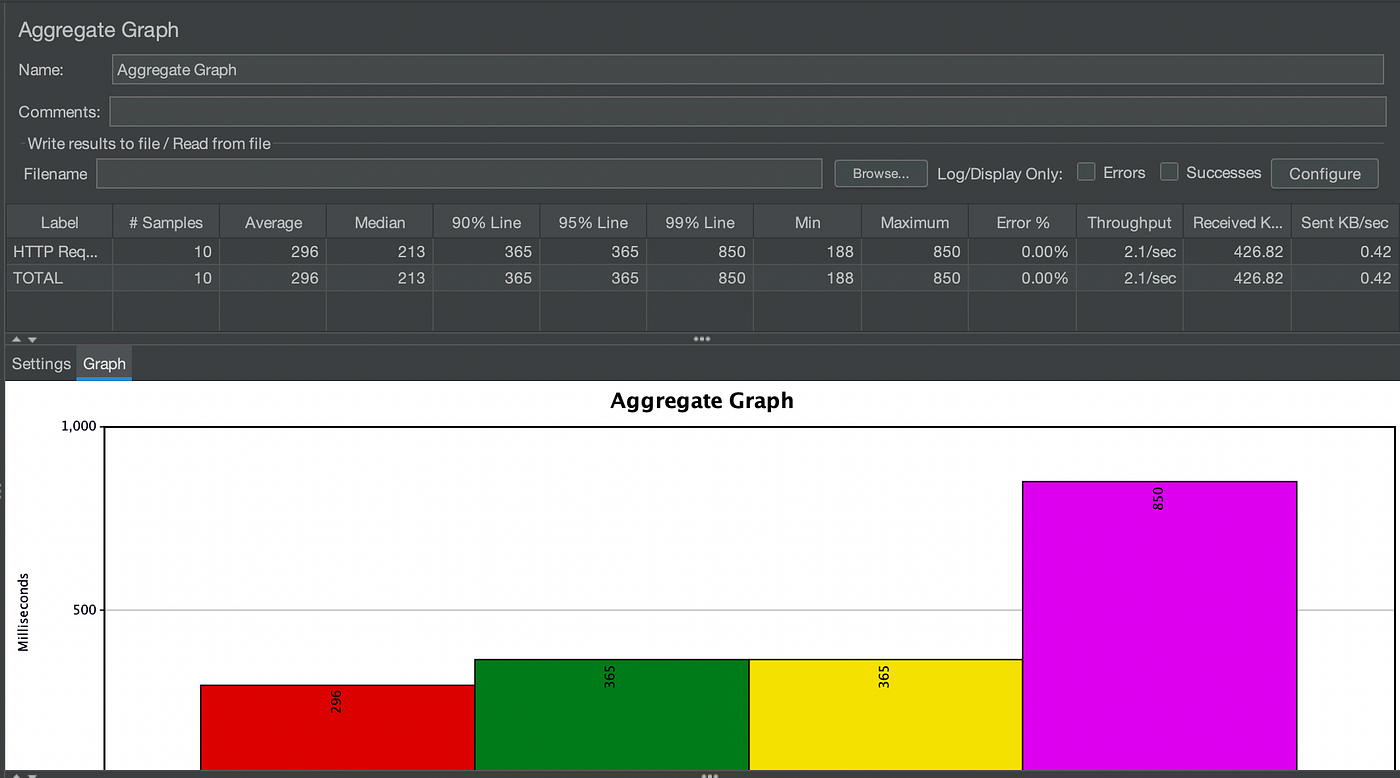Click Received 426.82 in TOTAL row
This screenshot has width=1400, height=778.
(x=1237, y=278)
